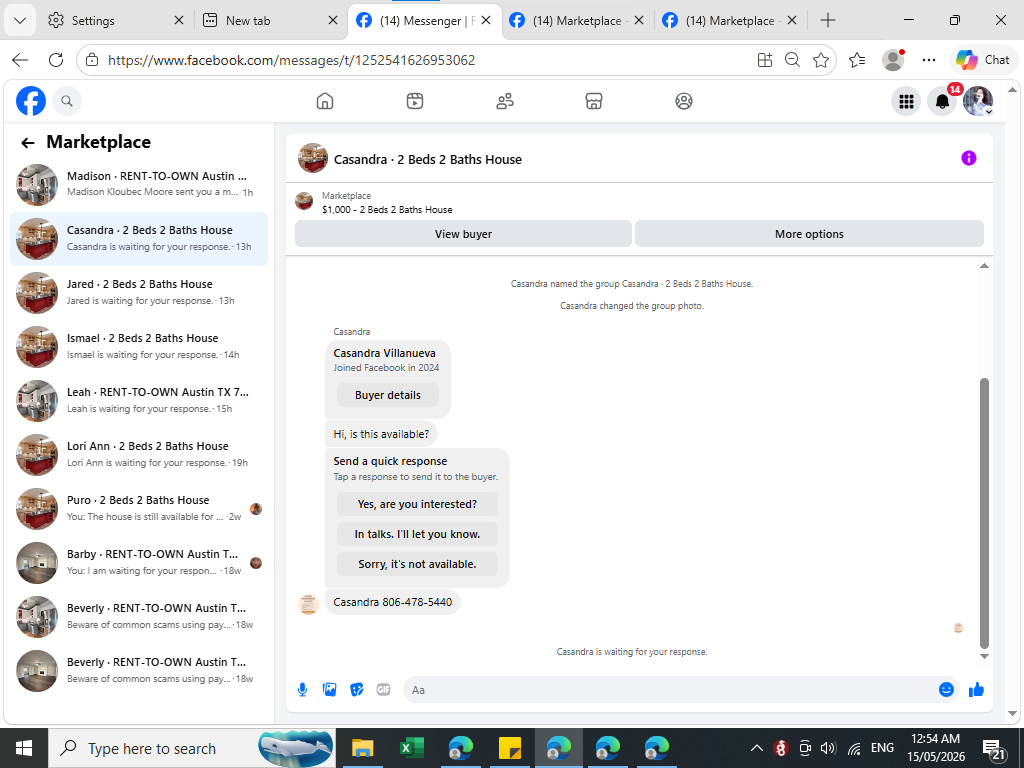Open browser Settings and more ellipsis

(929, 60)
